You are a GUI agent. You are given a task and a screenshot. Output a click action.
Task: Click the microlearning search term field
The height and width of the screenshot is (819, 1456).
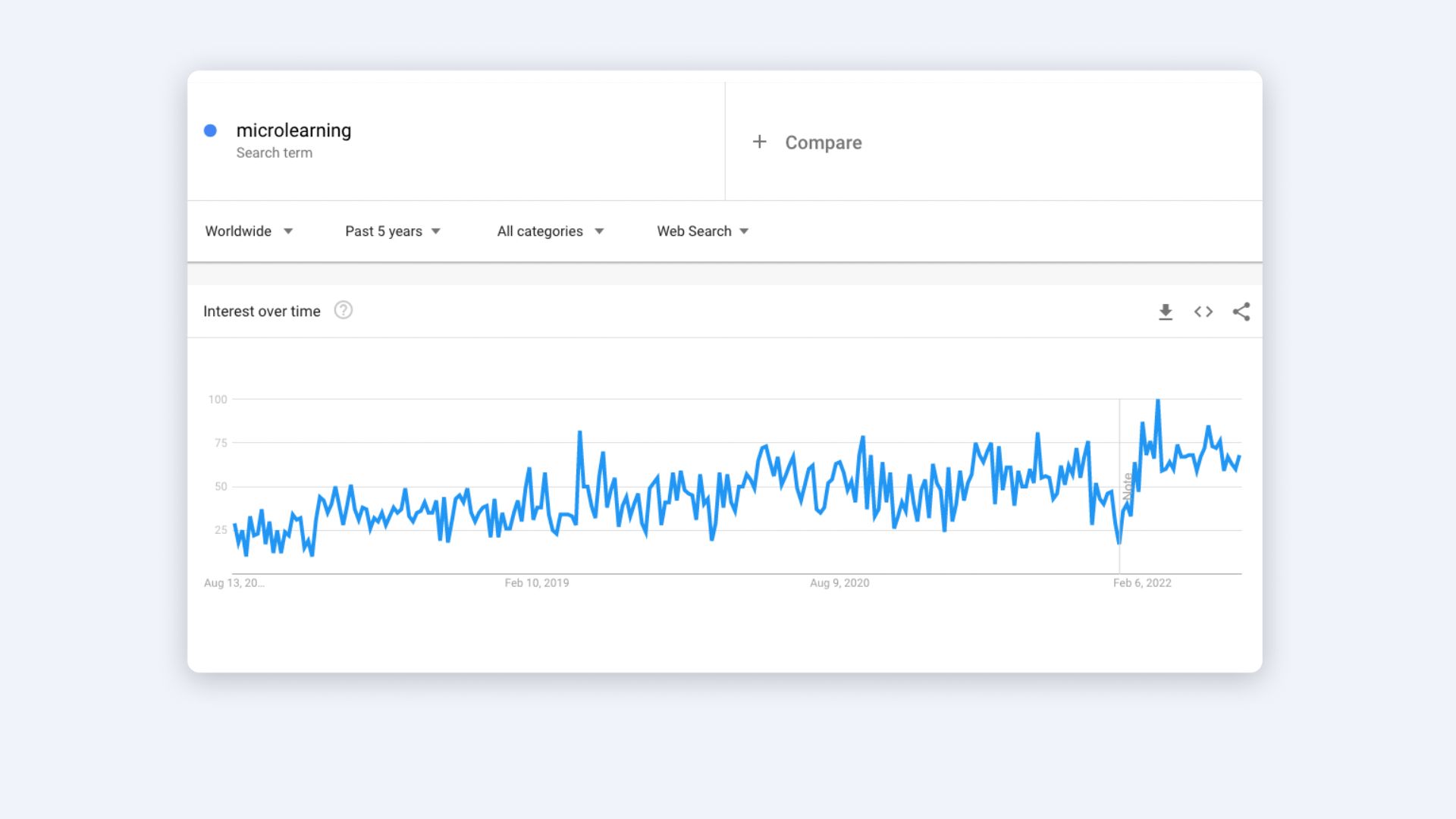coord(293,130)
